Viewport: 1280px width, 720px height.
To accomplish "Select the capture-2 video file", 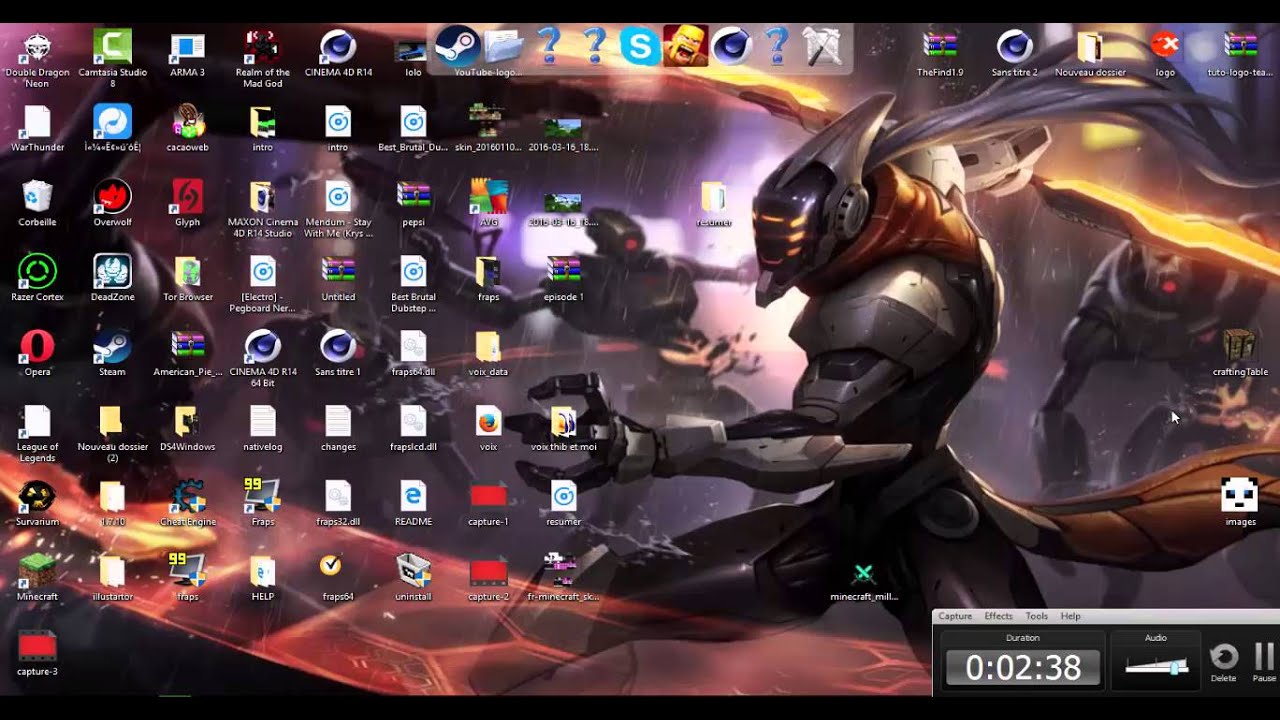I will [488, 572].
